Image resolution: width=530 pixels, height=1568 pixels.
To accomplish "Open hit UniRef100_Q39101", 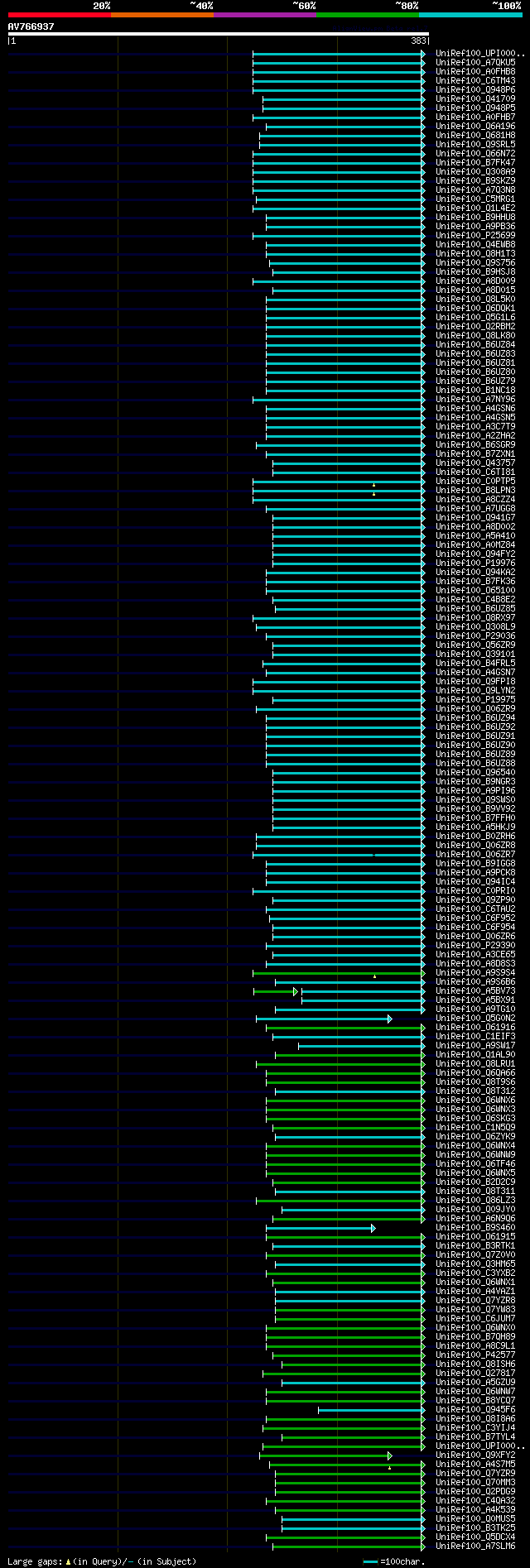I will pos(475,655).
